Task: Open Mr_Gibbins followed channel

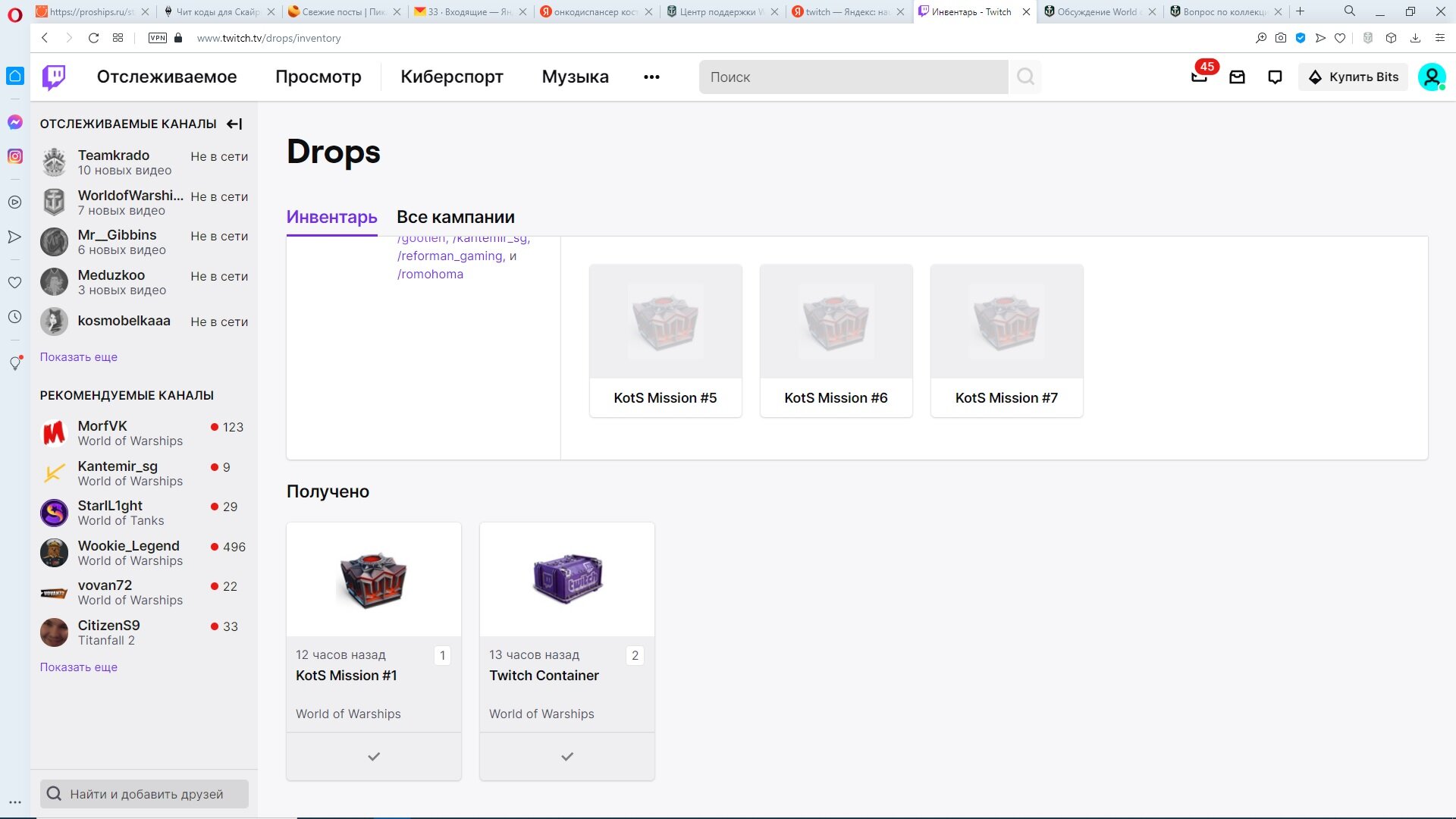Action: (144, 242)
